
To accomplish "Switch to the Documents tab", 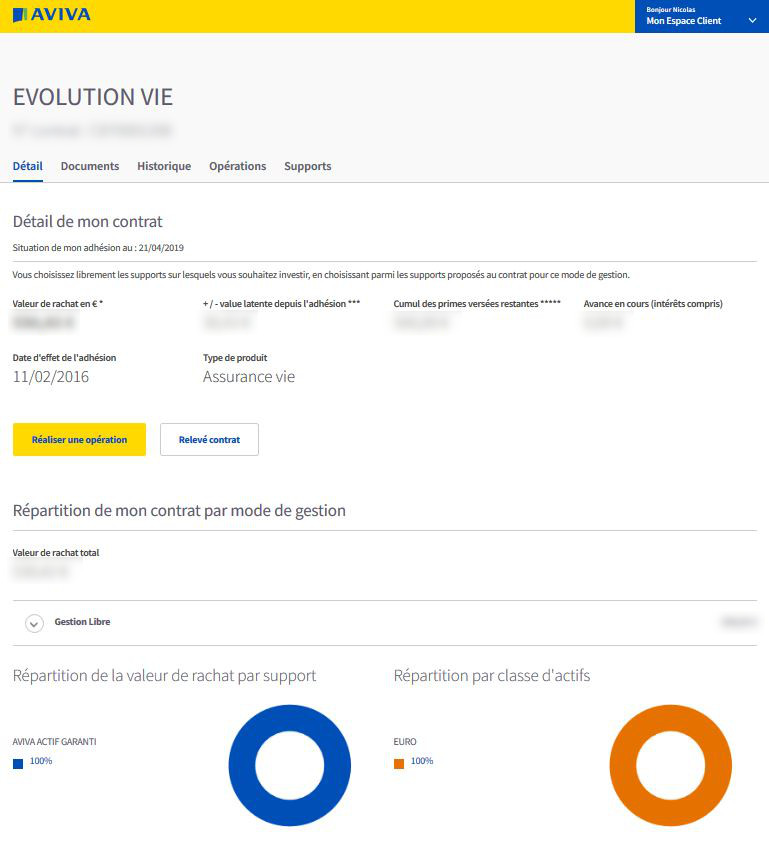I will (x=90, y=166).
